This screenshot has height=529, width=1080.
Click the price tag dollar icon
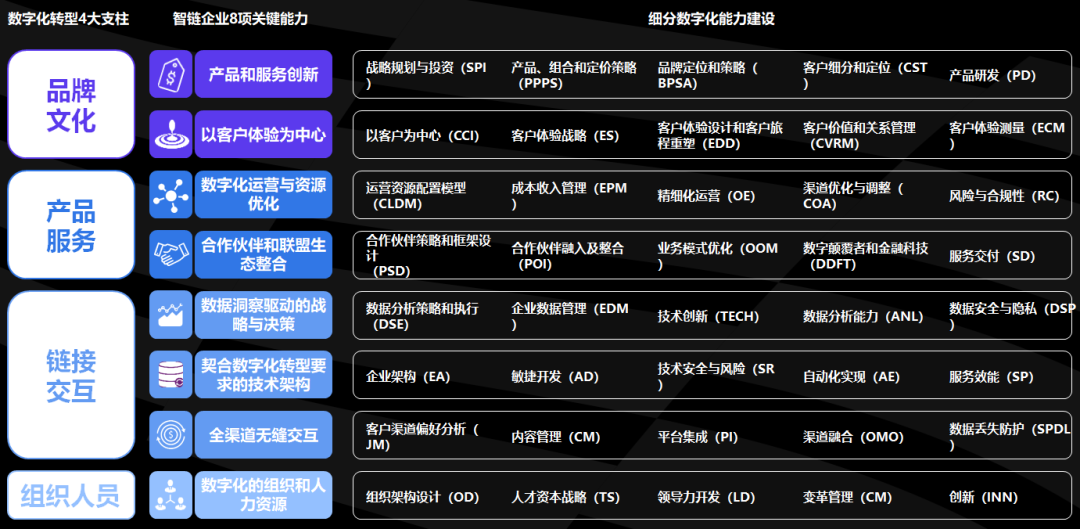tap(170, 75)
